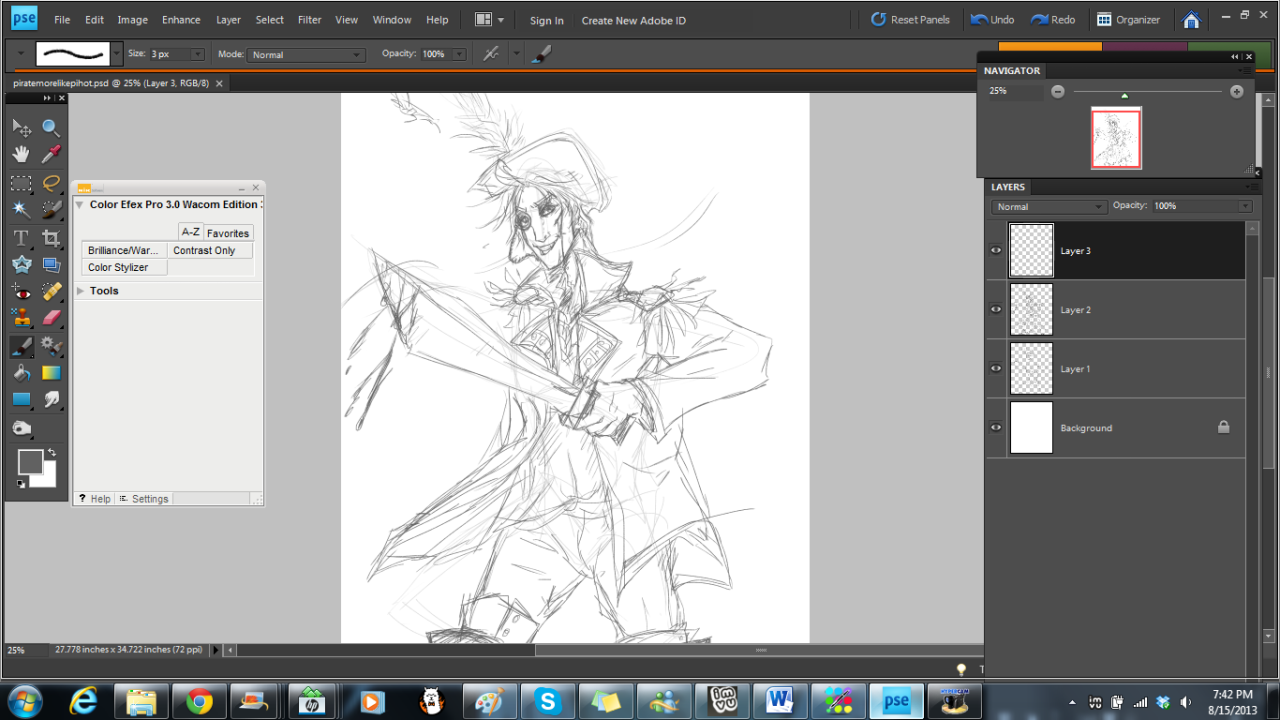The image size is (1280, 720).
Task: Open the Layers panel Opacity dropdown
Action: 1245,206
